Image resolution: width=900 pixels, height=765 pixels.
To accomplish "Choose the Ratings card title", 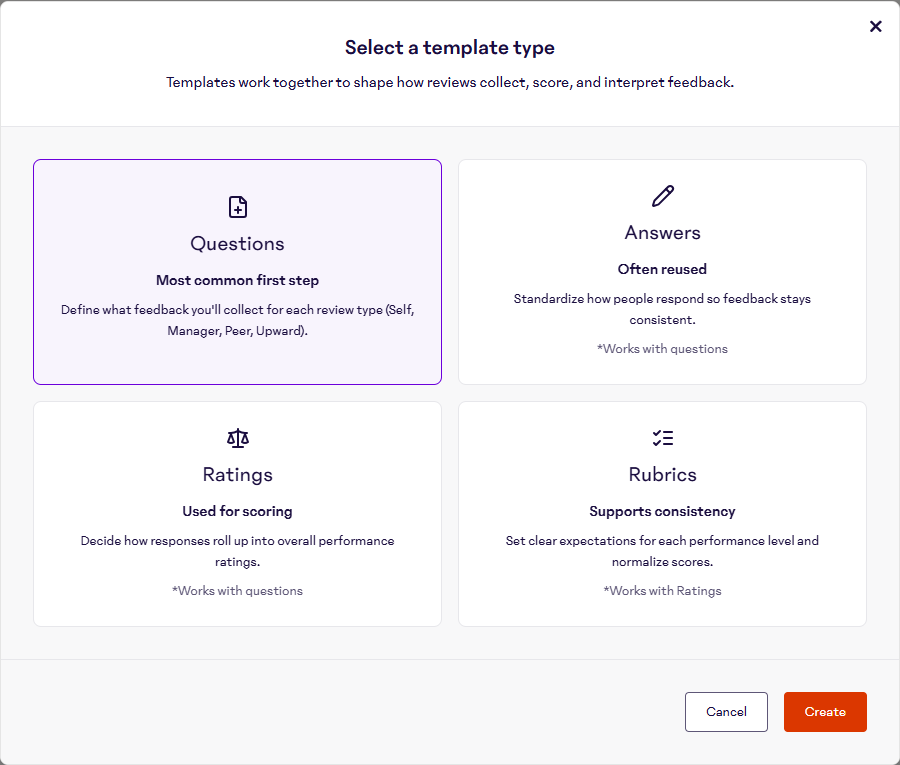I will click(x=237, y=475).
